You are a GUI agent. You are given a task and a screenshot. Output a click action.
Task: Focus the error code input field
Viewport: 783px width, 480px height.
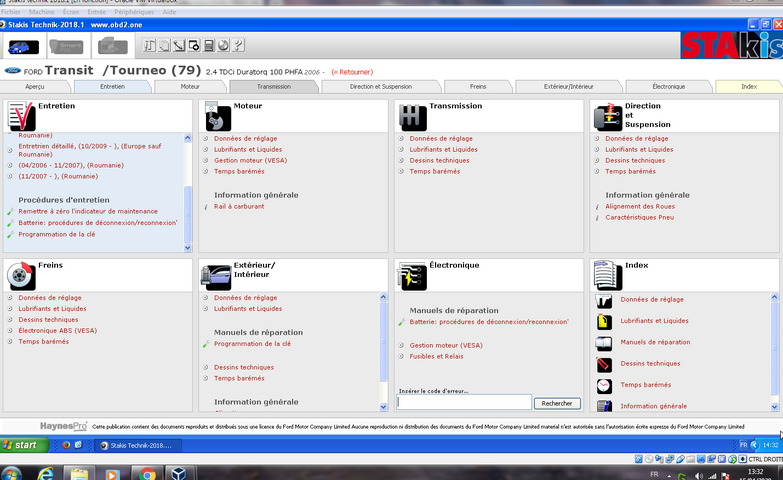464,402
